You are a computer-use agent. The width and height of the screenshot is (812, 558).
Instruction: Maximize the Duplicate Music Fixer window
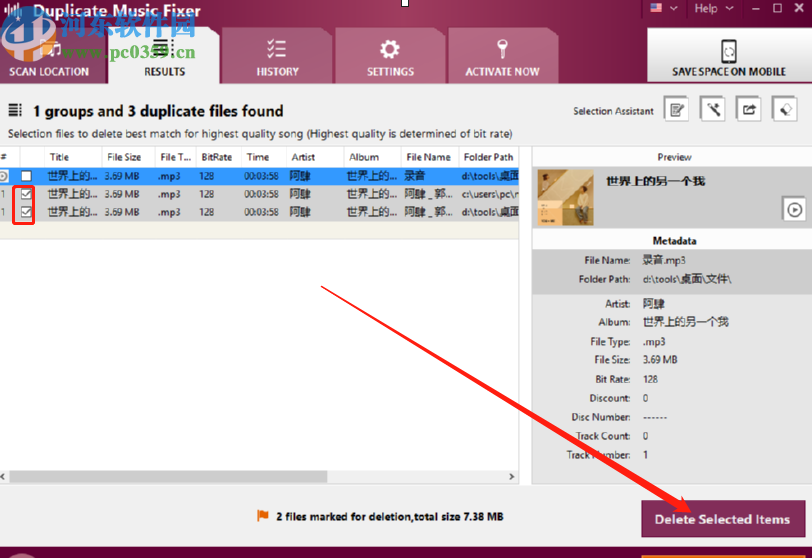(777, 8)
